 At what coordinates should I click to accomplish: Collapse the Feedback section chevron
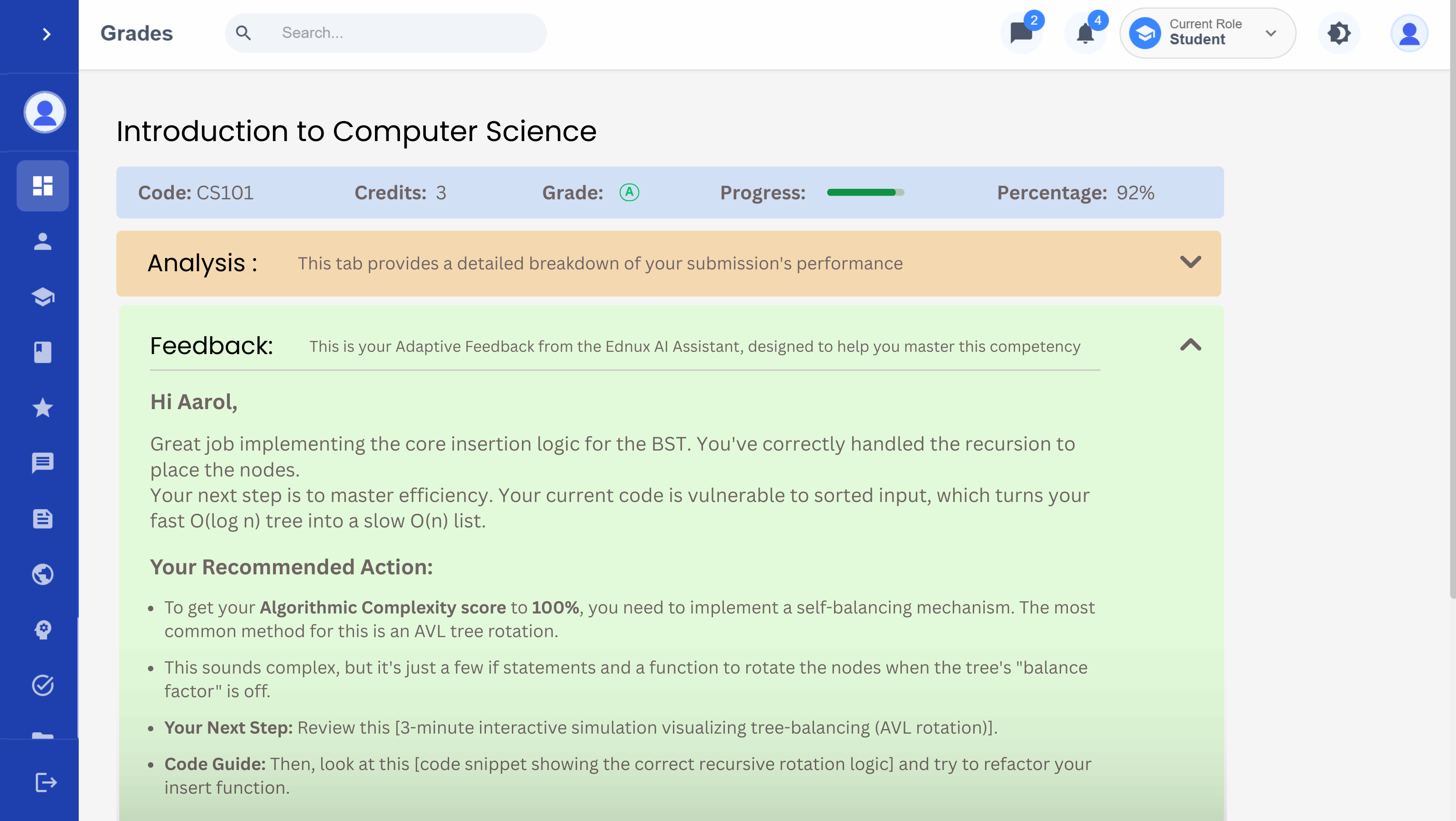1190,345
